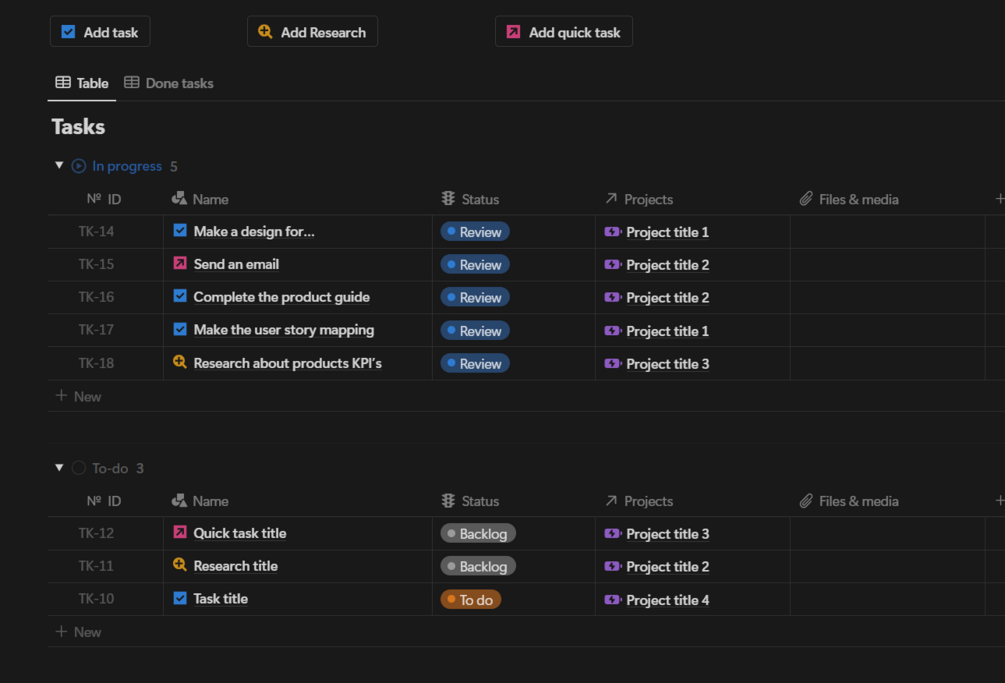Click the magnifier icon next to Research title
1005x683 pixels.
pyautogui.click(x=180, y=565)
